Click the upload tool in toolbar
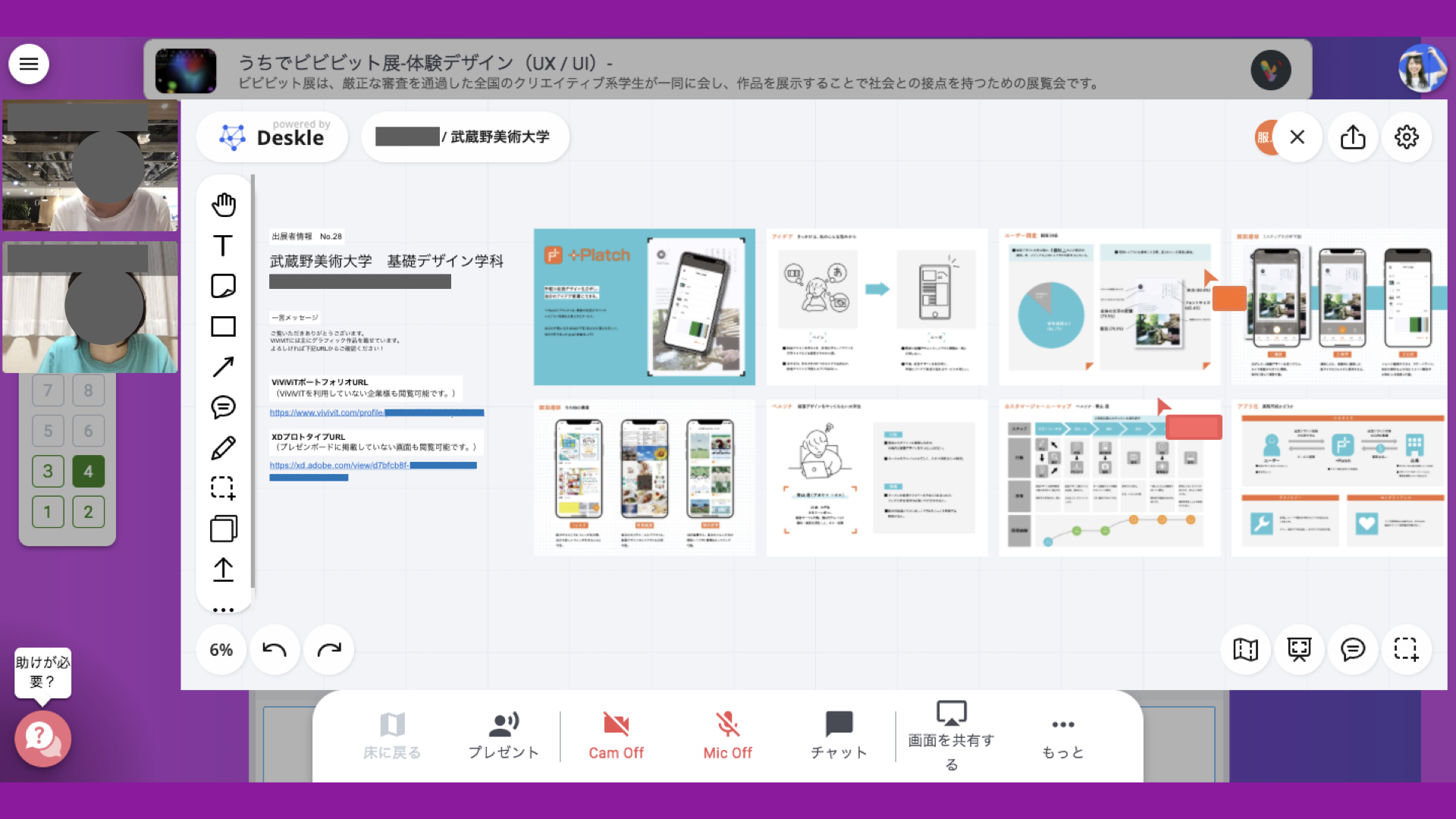Viewport: 1456px width, 819px height. [x=223, y=570]
